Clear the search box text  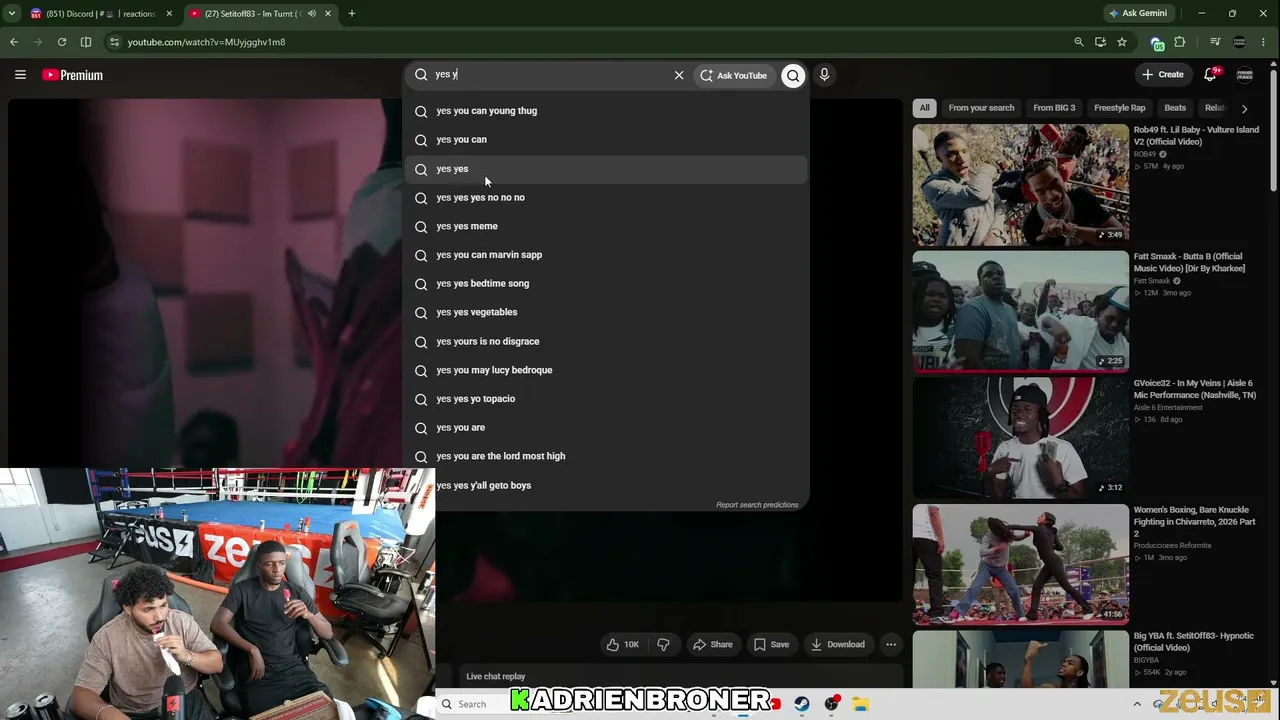pyautogui.click(x=679, y=75)
